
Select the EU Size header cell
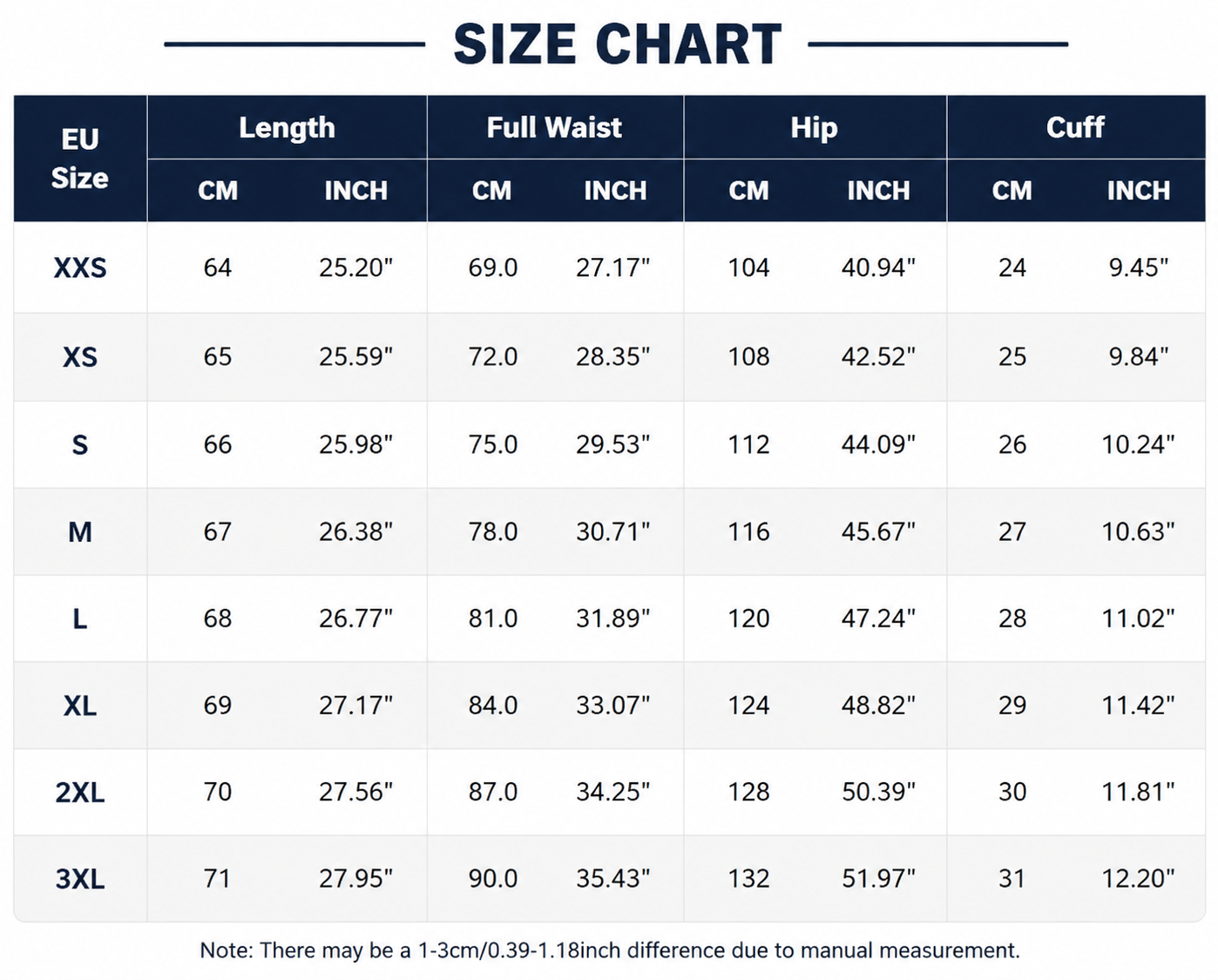[x=80, y=159]
